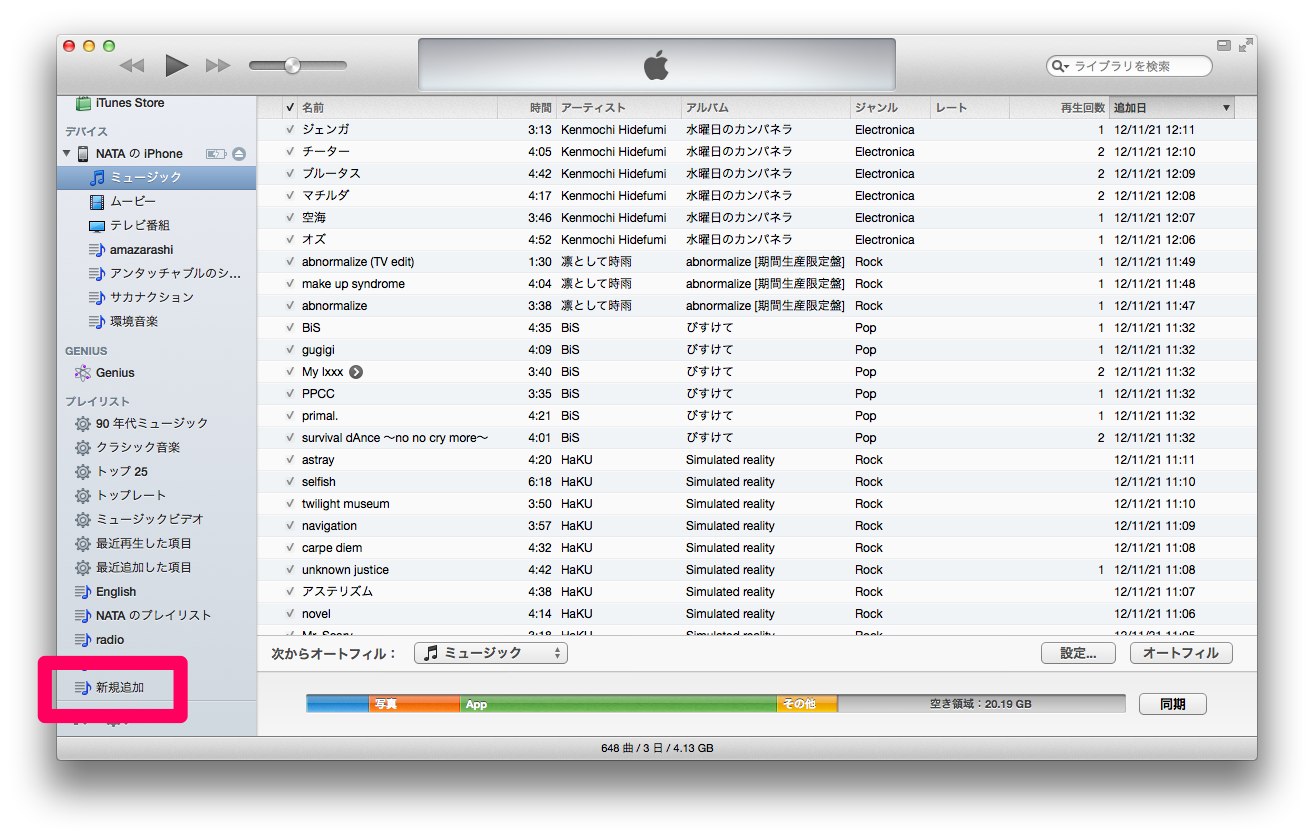The height and width of the screenshot is (839, 1314).
Task: Open トップ 25 smart playlist gear icon
Action: tap(83, 472)
